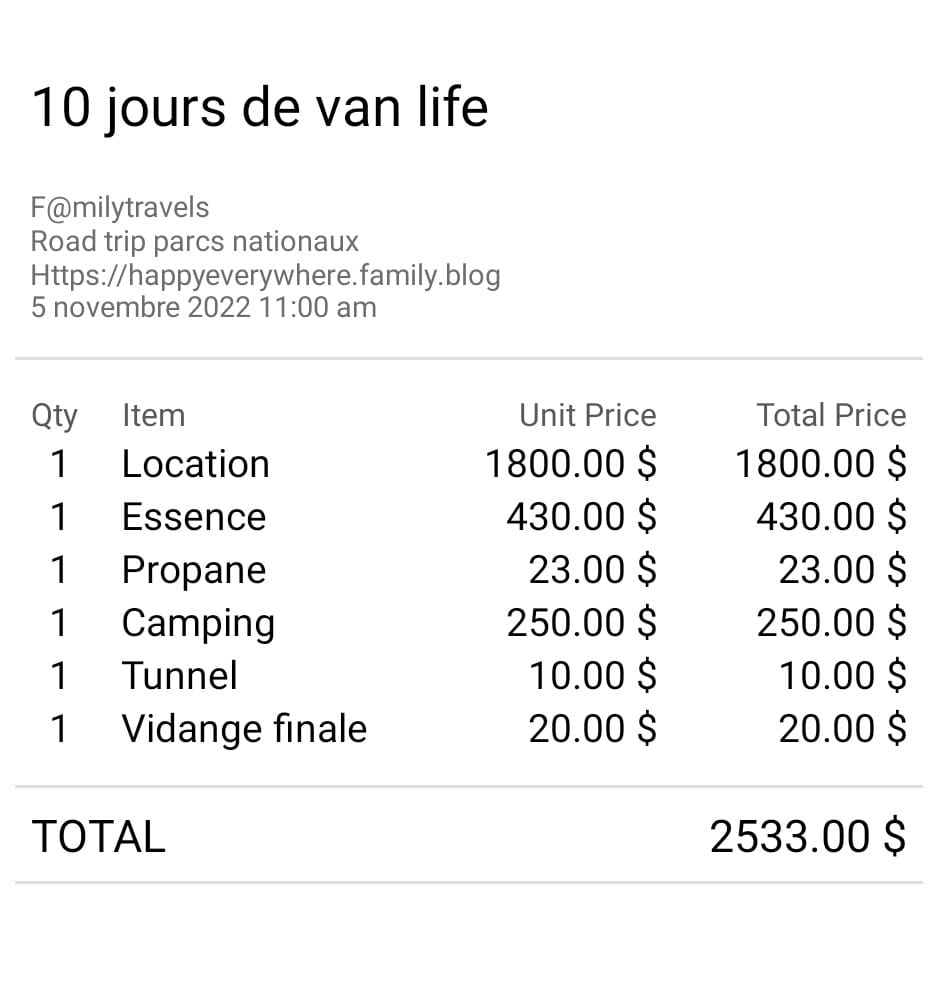The width and height of the screenshot is (942, 998).
Task: Tap the 430.00 $ unit price for Essence
Action: pyautogui.click(x=581, y=517)
